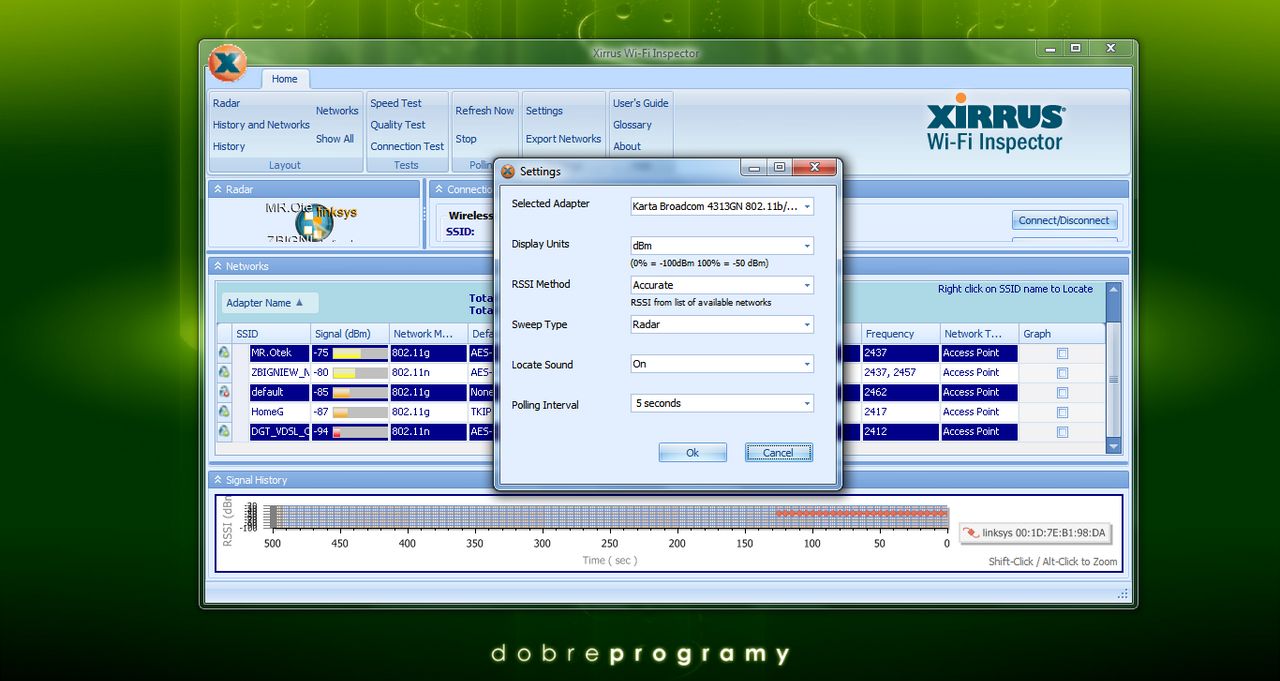Select the default SSID cell
Image resolution: width=1280 pixels, height=681 pixels.
[280, 392]
